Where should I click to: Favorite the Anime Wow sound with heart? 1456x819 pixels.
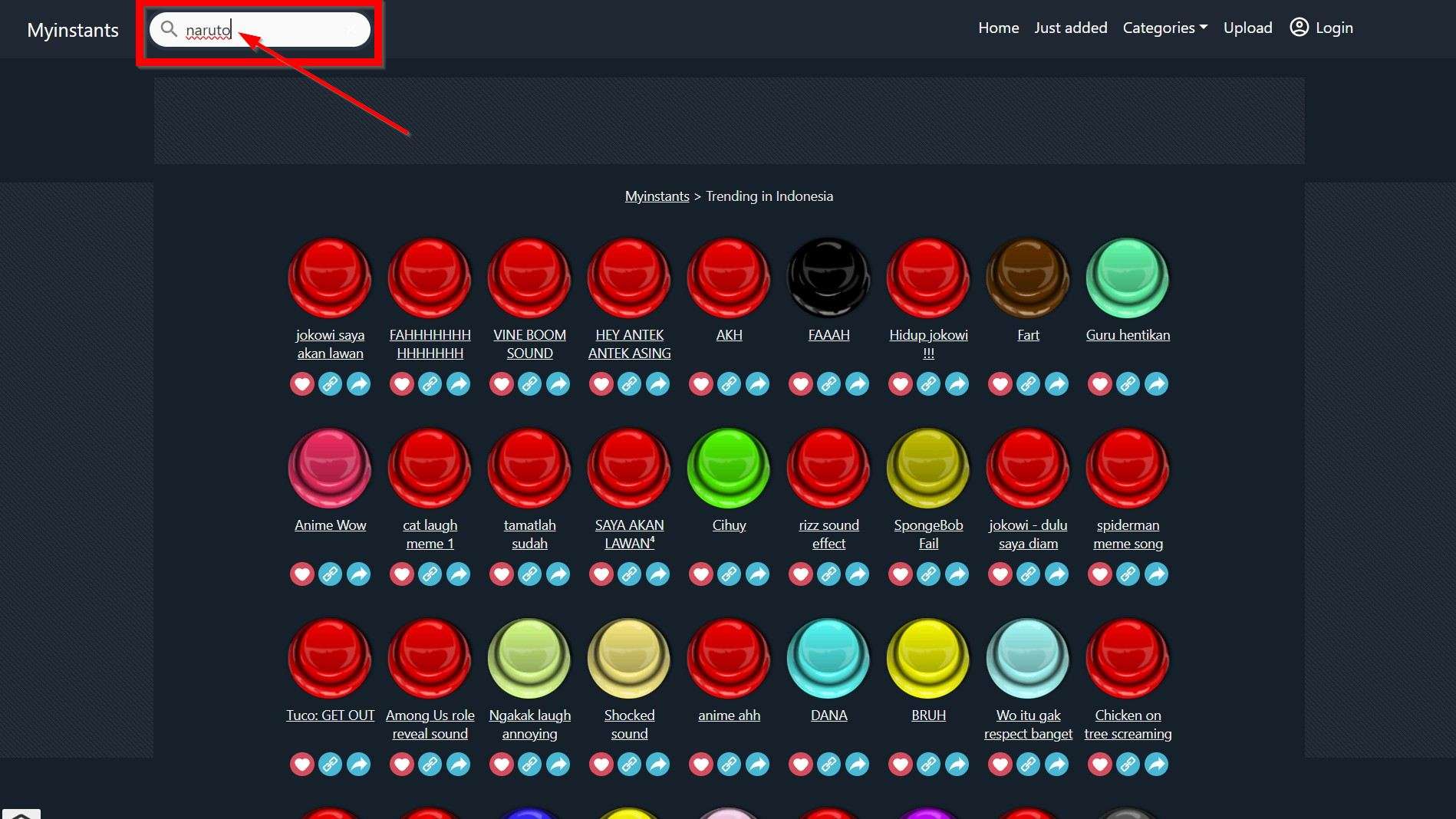click(302, 574)
